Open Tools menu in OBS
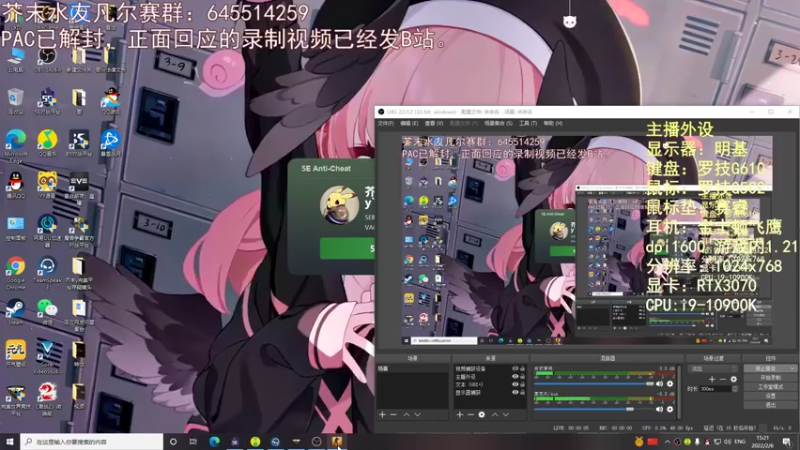The height and width of the screenshot is (450, 800). coord(528,123)
